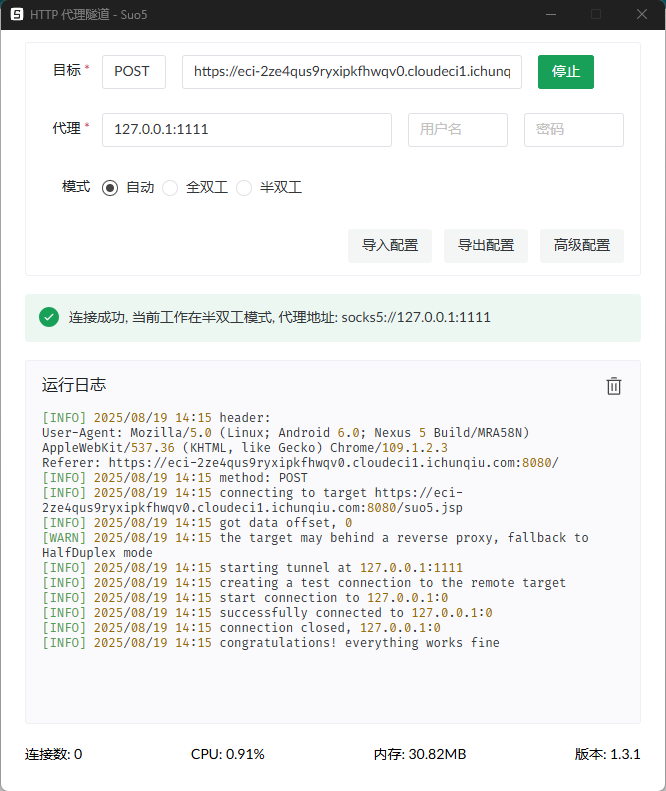Viewport: 666px width, 791px height.
Task: Select the 自动 mode radio button
Action: click(110, 187)
